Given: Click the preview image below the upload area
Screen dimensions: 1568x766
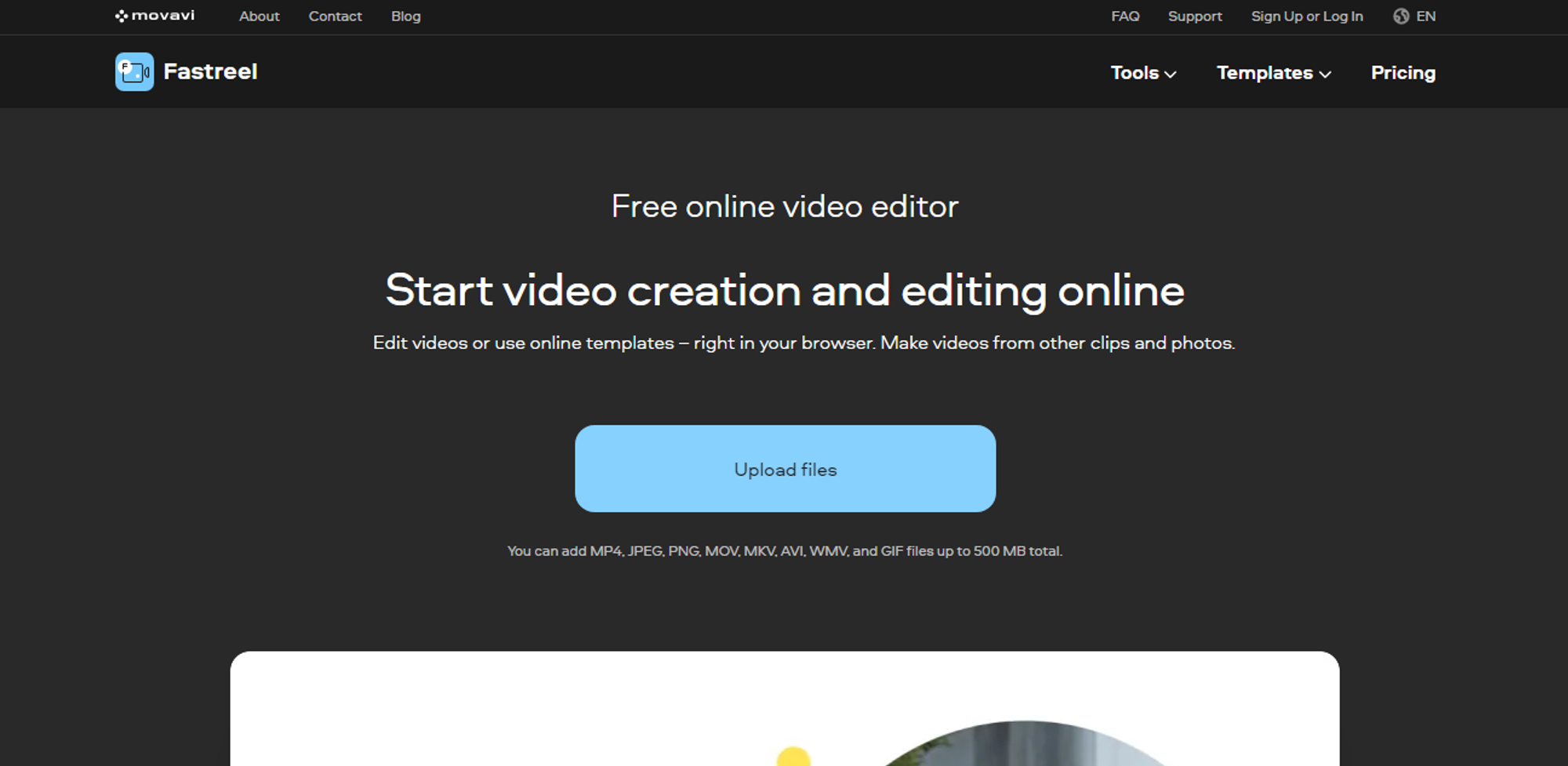Looking at the screenshot, I should [785, 709].
